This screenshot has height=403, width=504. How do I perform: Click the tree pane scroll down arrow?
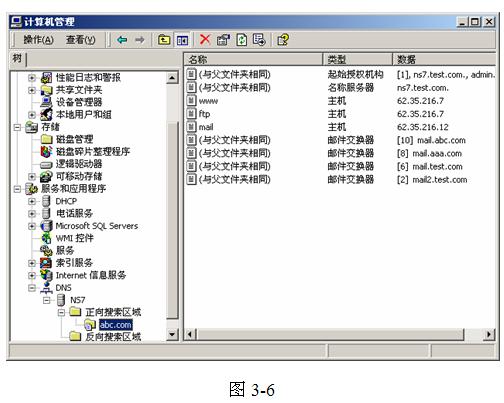point(172,334)
